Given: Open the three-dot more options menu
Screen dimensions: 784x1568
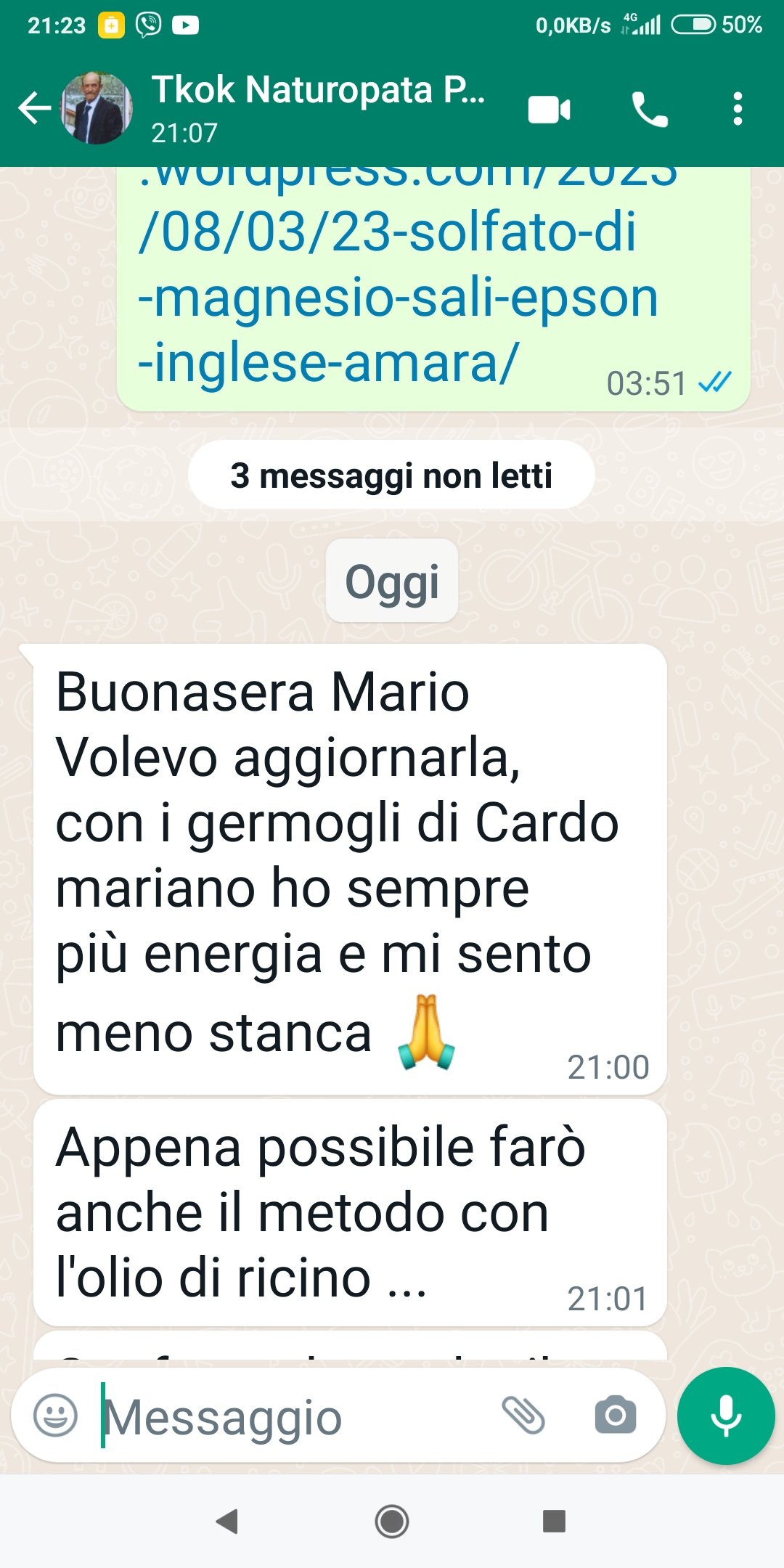Looking at the screenshot, I should [738, 109].
